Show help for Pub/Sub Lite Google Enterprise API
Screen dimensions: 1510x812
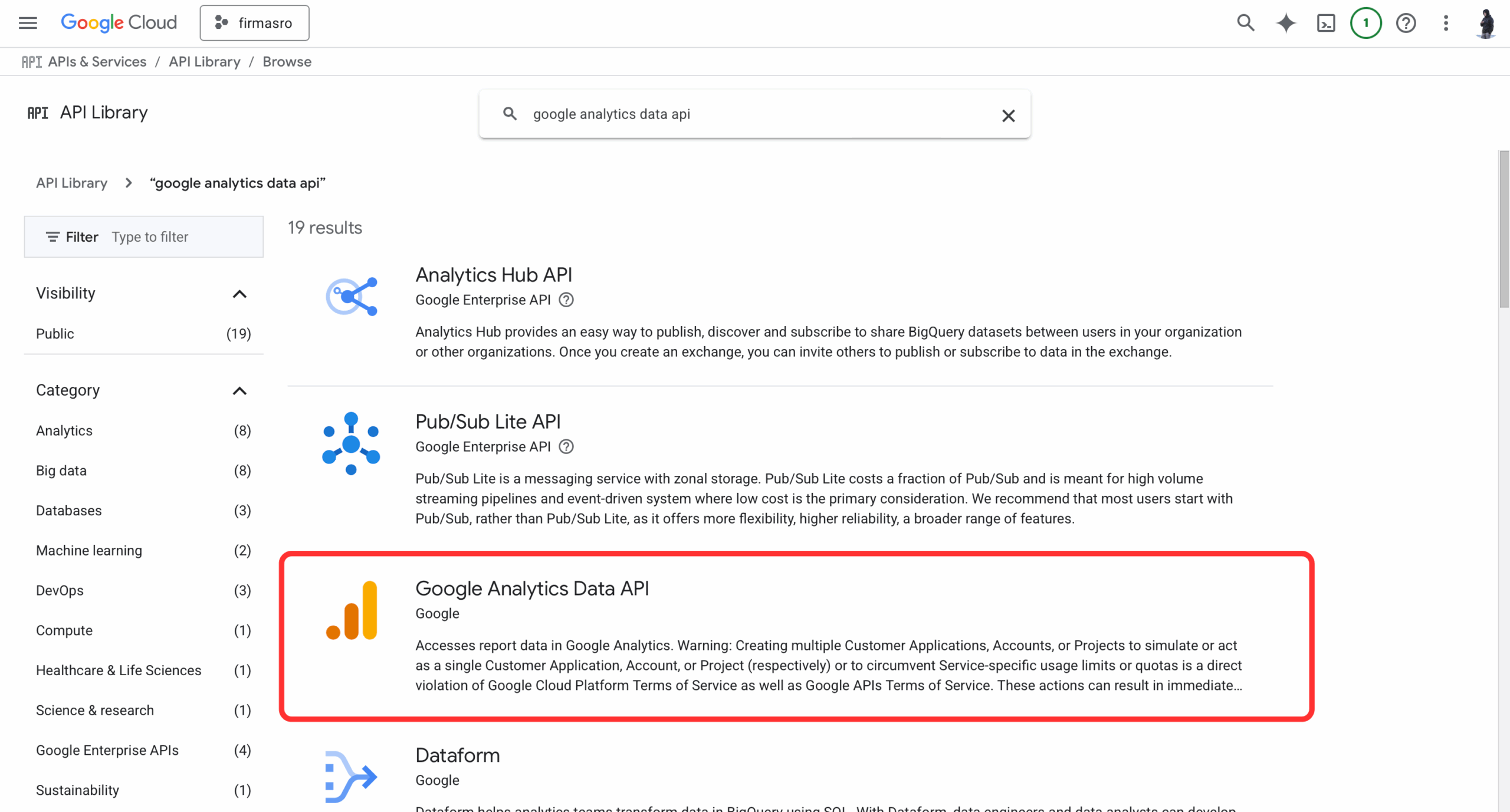coord(566,446)
